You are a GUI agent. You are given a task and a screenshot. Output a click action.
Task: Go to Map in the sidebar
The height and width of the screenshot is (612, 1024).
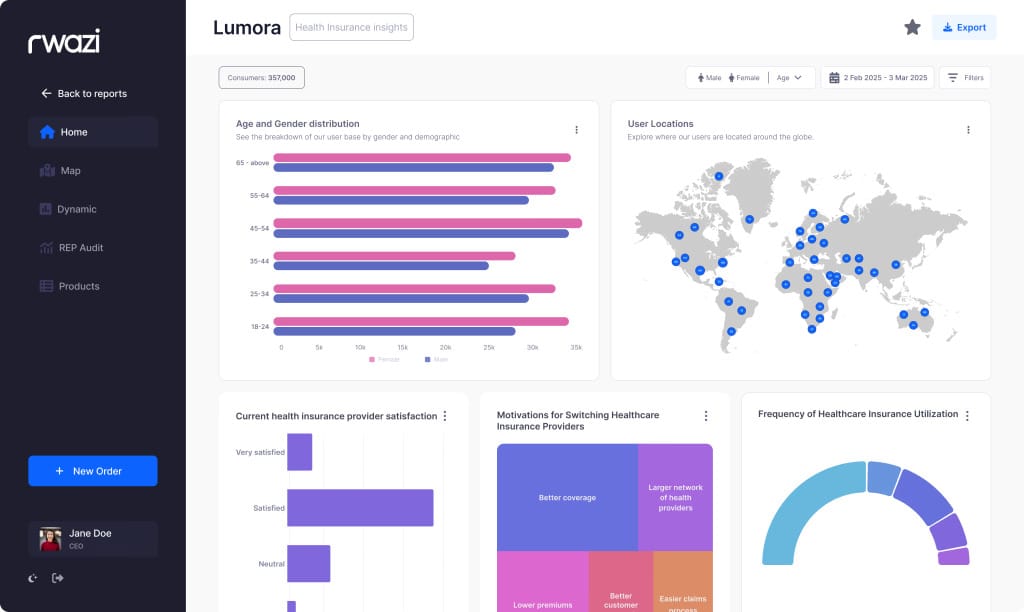pyautogui.click(x=70, y=171)
